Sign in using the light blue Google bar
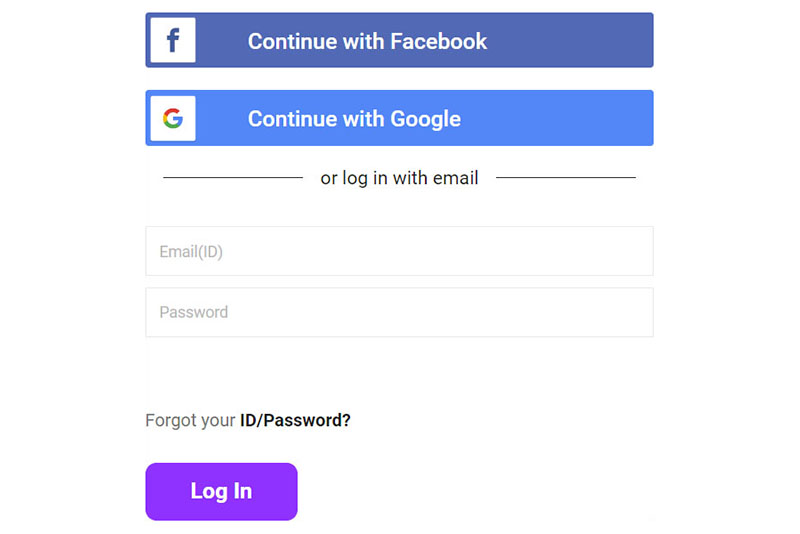The image size is (800, 534). click(399, 118)
